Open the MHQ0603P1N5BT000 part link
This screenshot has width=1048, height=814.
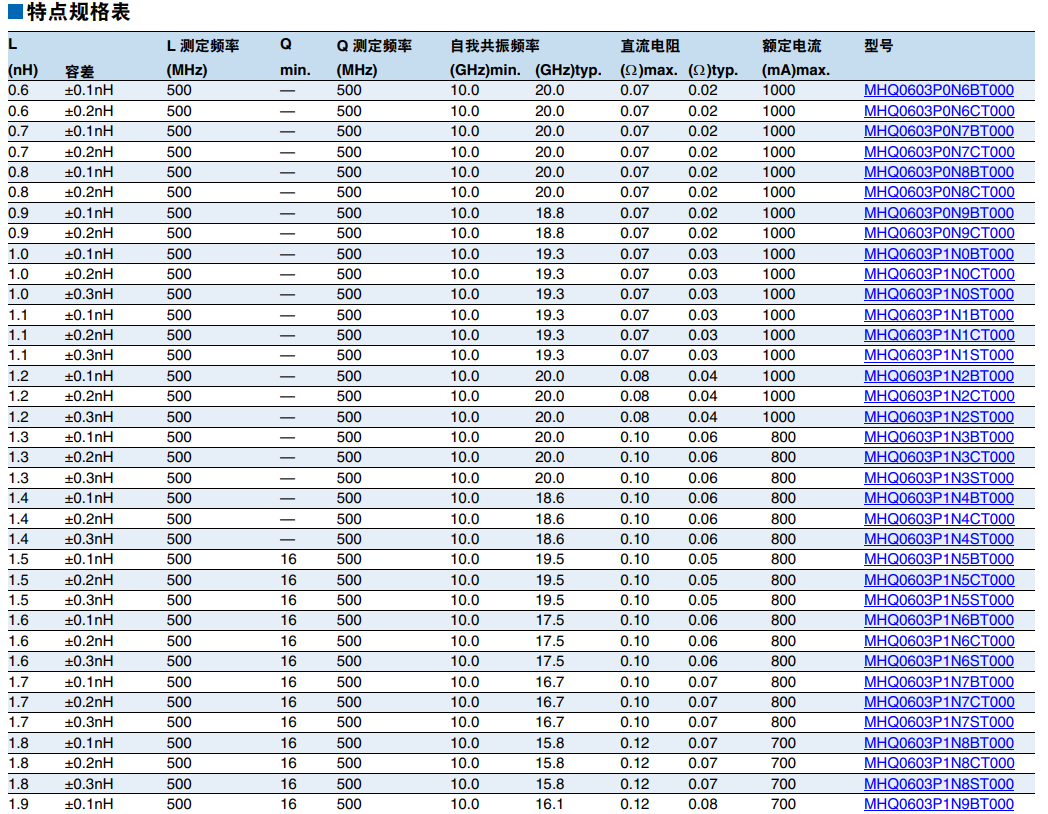click(939, 559)
